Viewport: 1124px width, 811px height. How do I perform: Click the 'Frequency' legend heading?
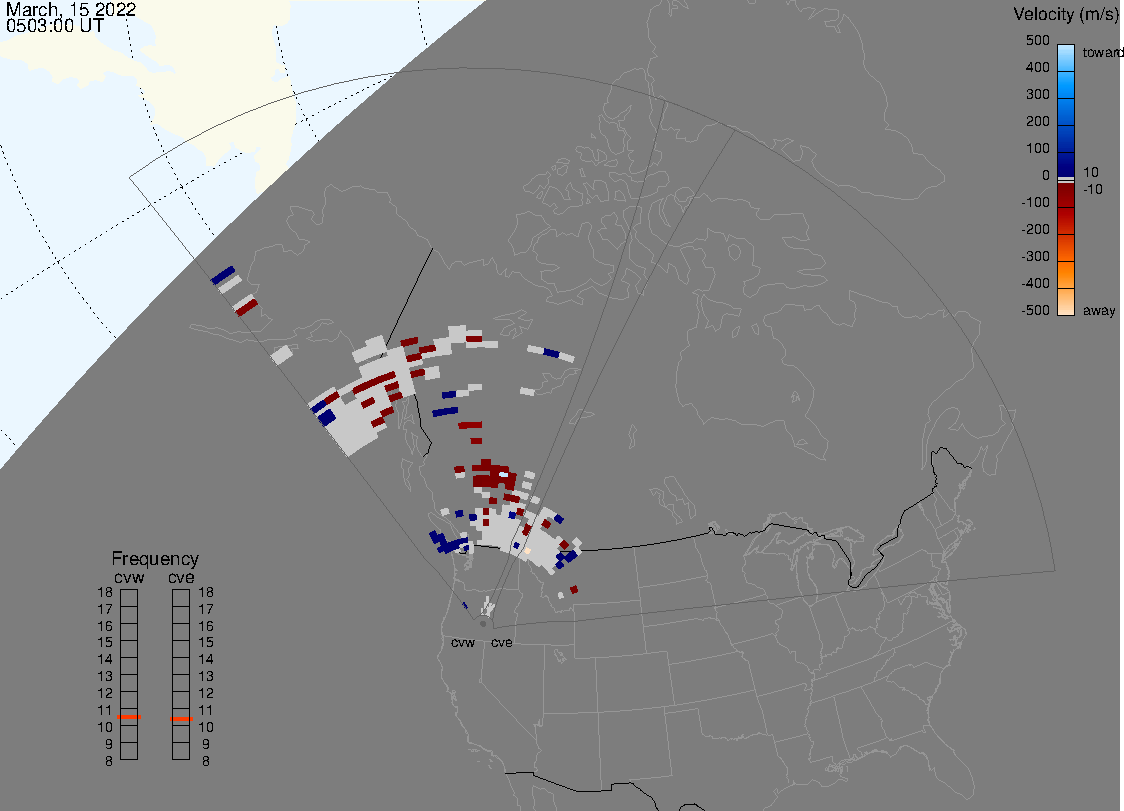[155, 559]
